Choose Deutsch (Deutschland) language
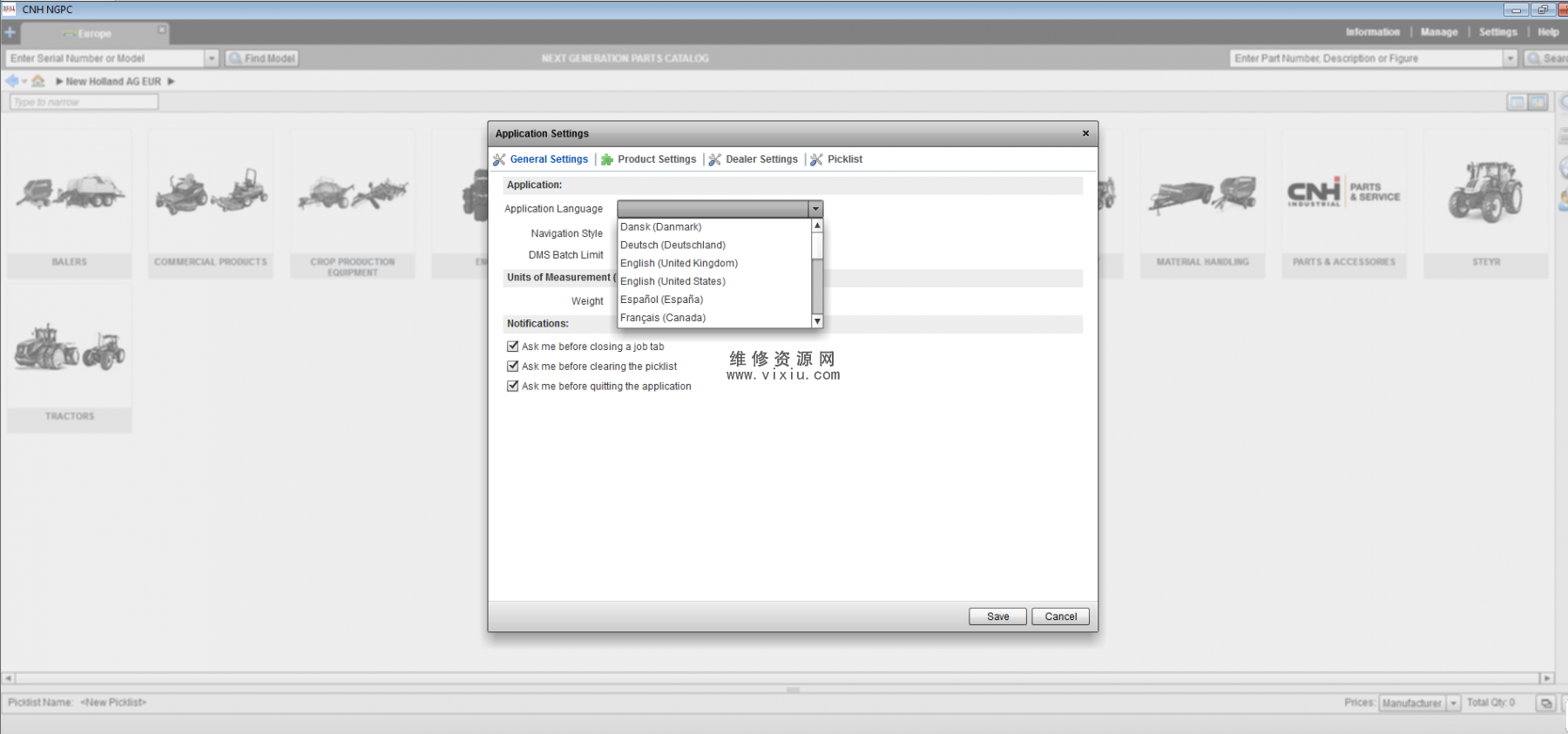 [x=714, y=246]
